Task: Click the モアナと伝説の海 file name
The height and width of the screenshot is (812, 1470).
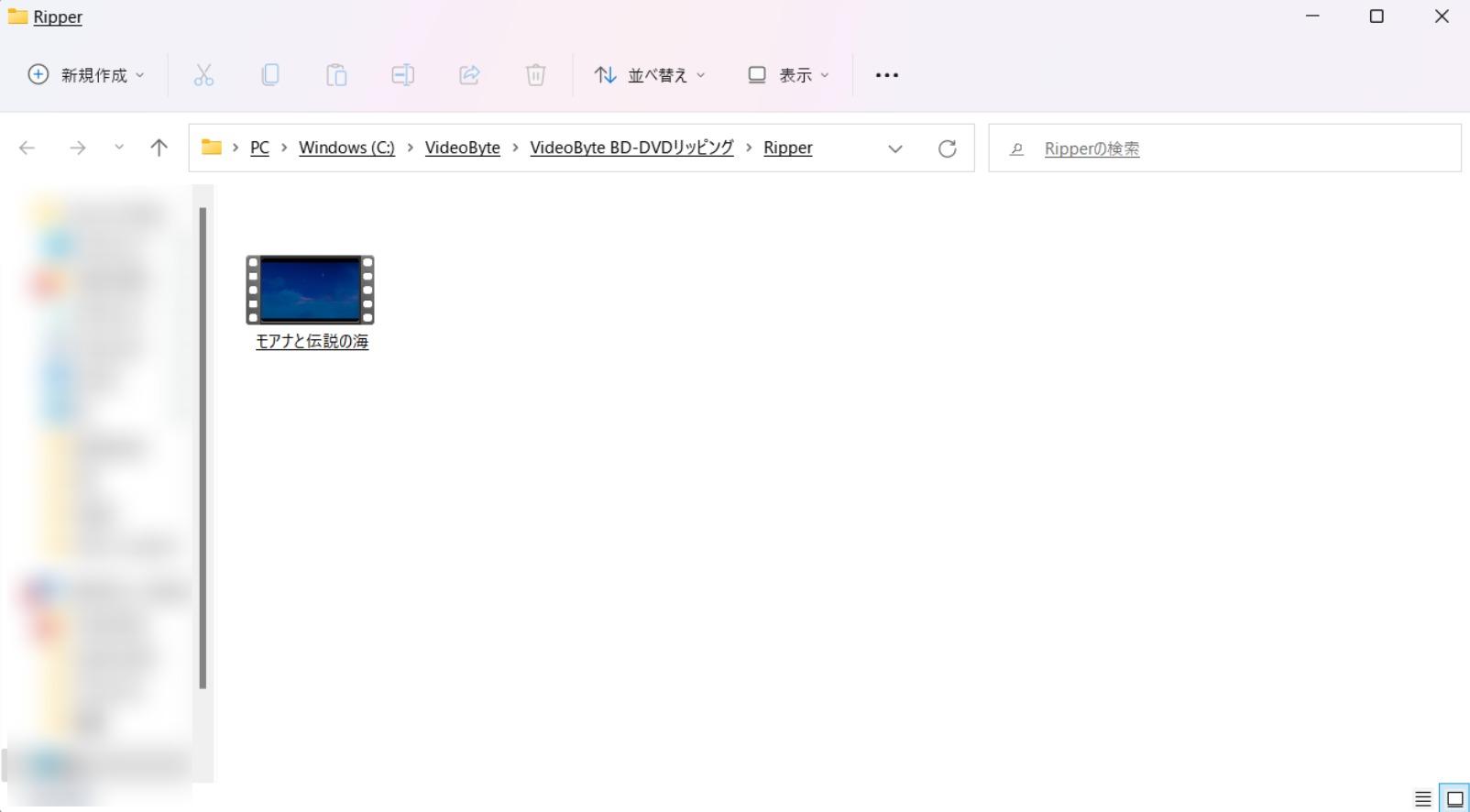Action: pos(312,342)
